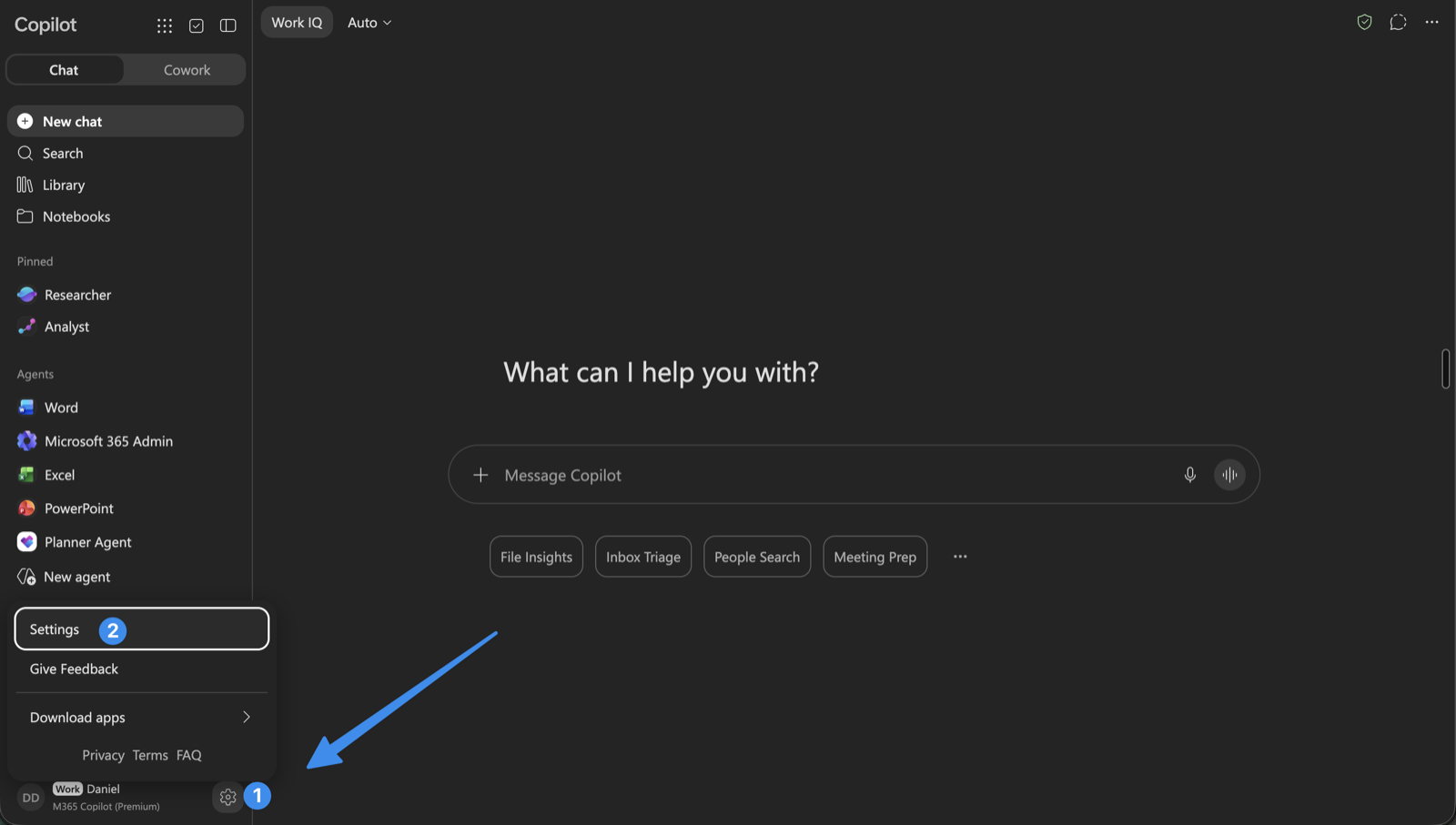Create a New agent
Viewport: 1456px width, 825px height.
[126, 577]
